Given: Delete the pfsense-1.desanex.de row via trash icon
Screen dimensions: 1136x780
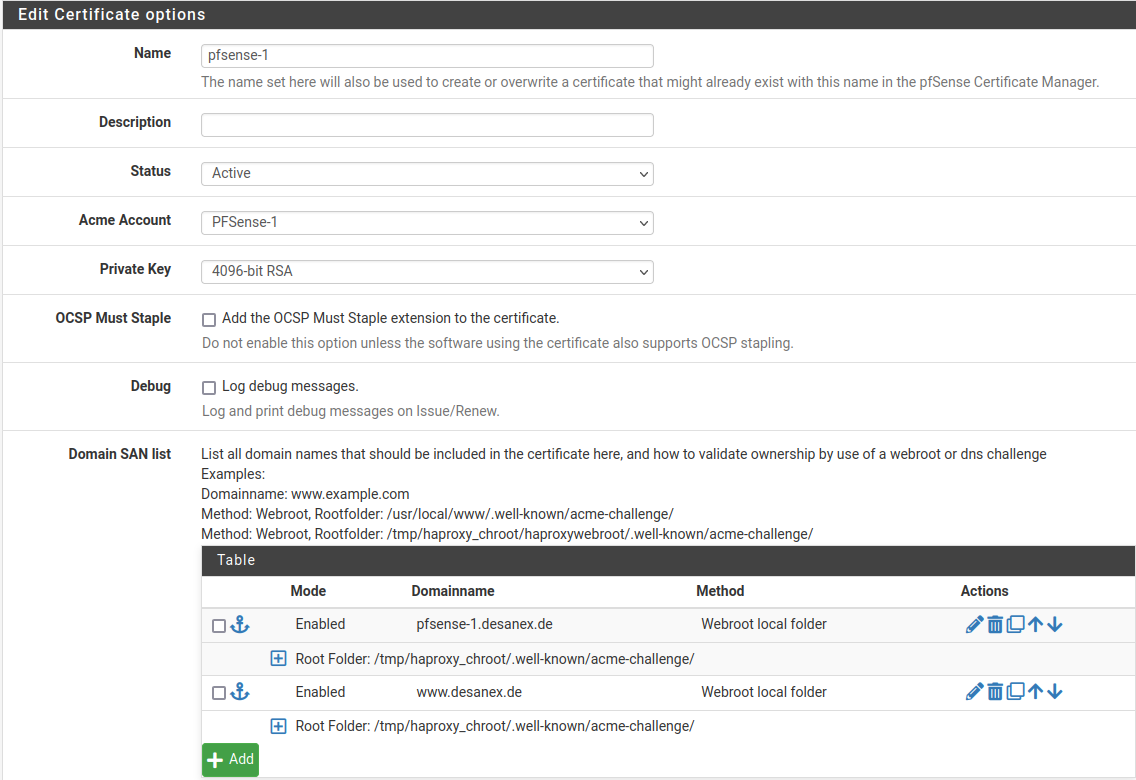Looking at the screenshot, I should coord(995,625).
